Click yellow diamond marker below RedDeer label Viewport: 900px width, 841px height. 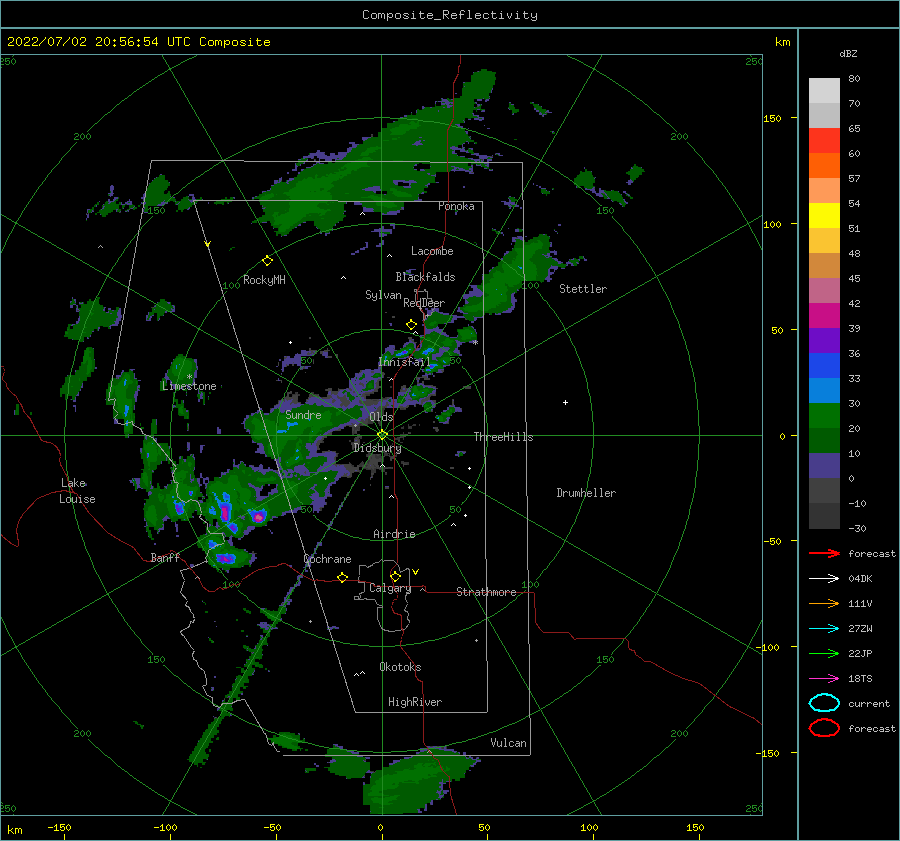411,325
